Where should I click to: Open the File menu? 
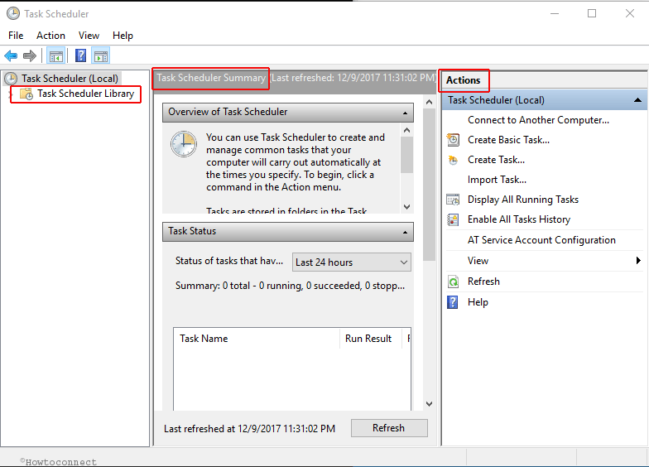(16, 36)
